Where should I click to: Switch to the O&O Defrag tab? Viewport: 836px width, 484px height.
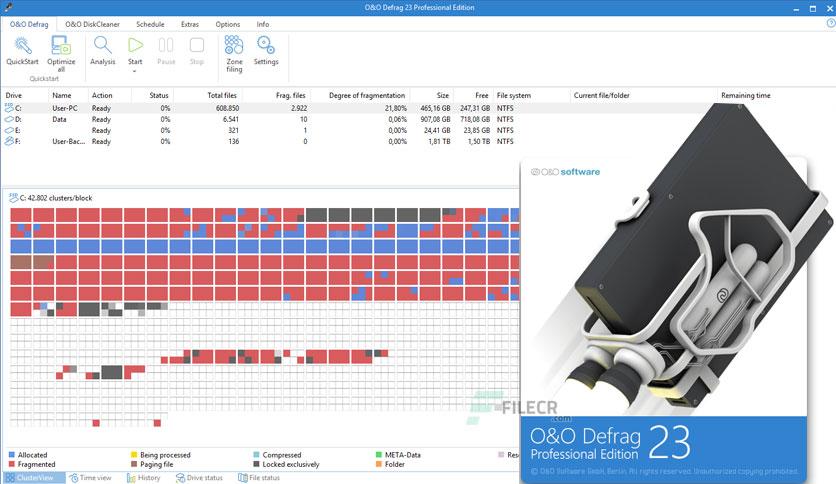(x=29, y=24)
